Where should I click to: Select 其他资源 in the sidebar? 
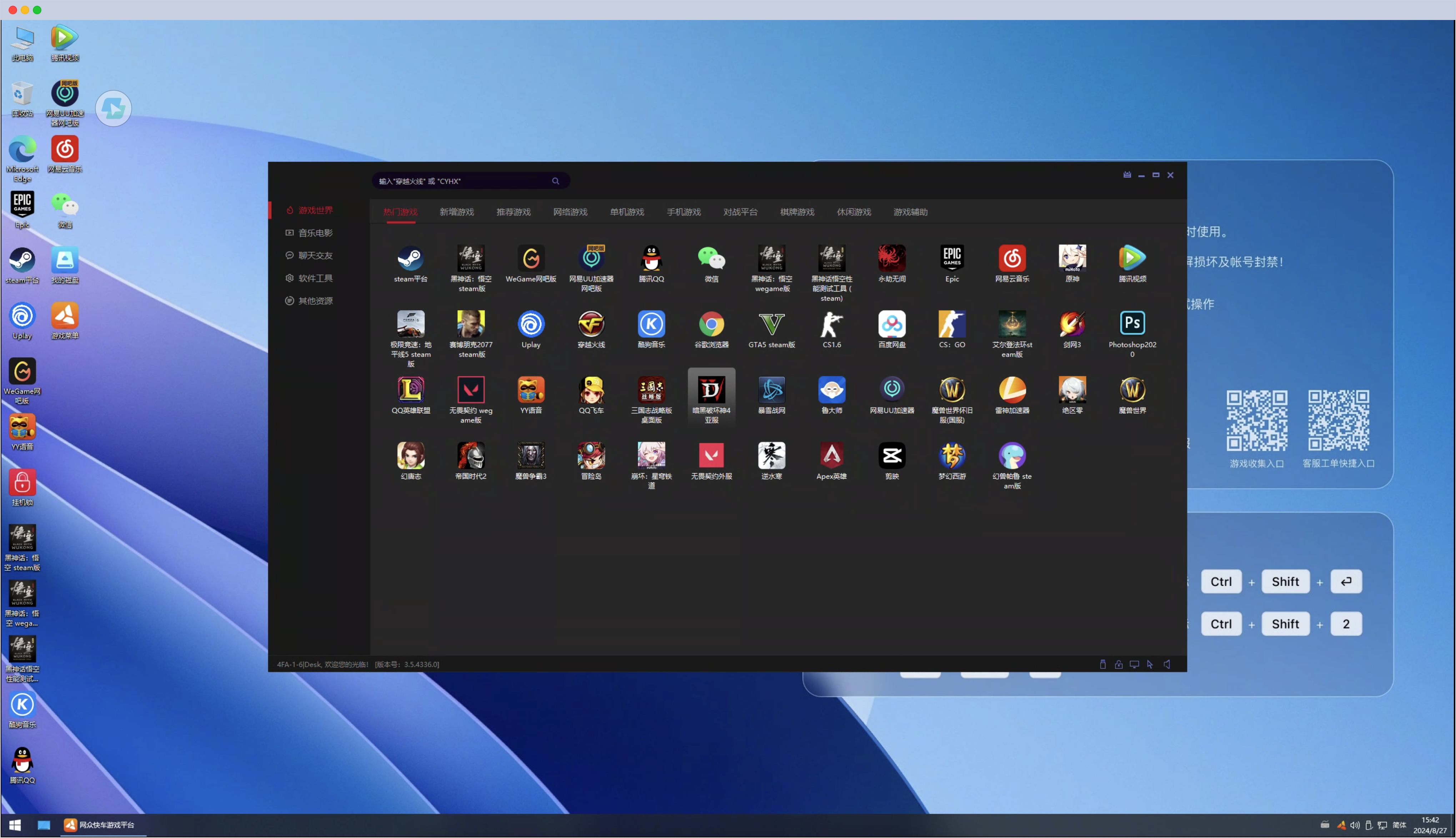(315, 301)
